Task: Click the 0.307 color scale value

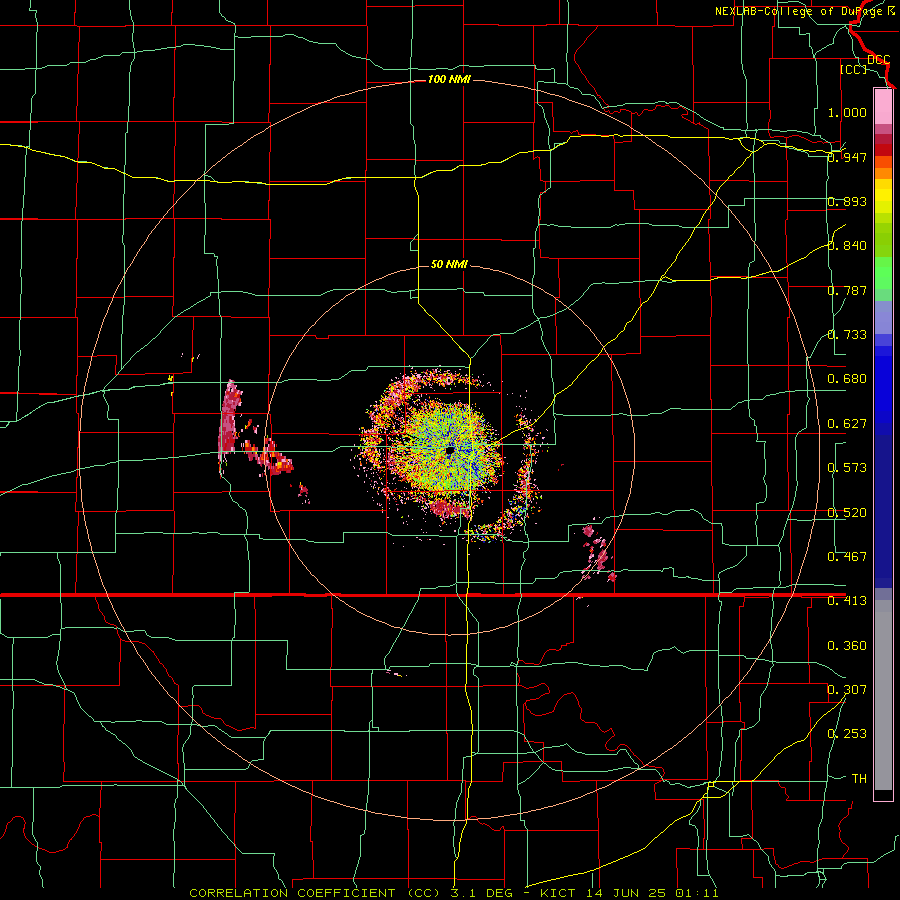Action: click(x=847, y=690)
